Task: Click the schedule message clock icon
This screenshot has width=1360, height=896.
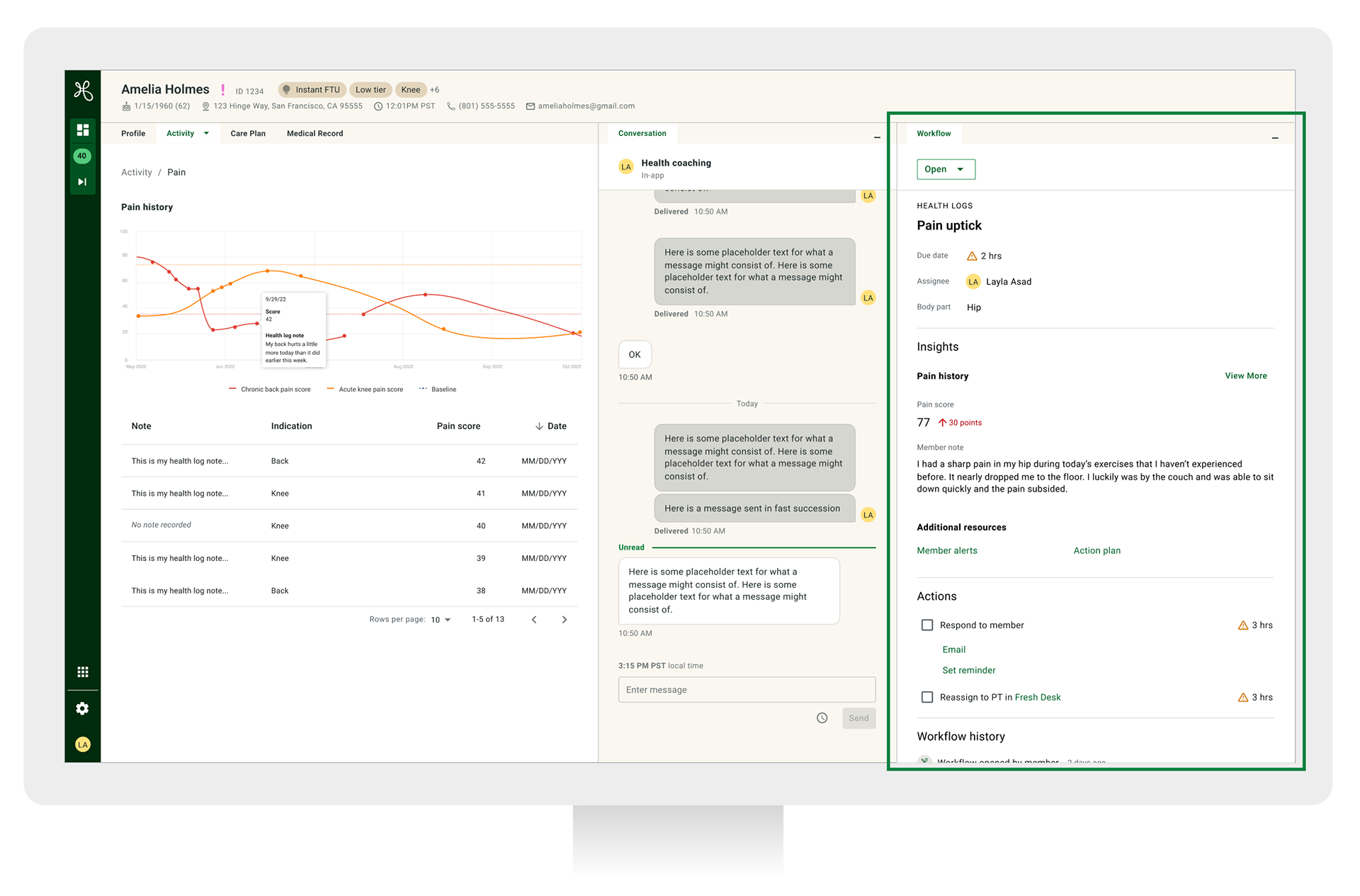Action: pos(822,718)
